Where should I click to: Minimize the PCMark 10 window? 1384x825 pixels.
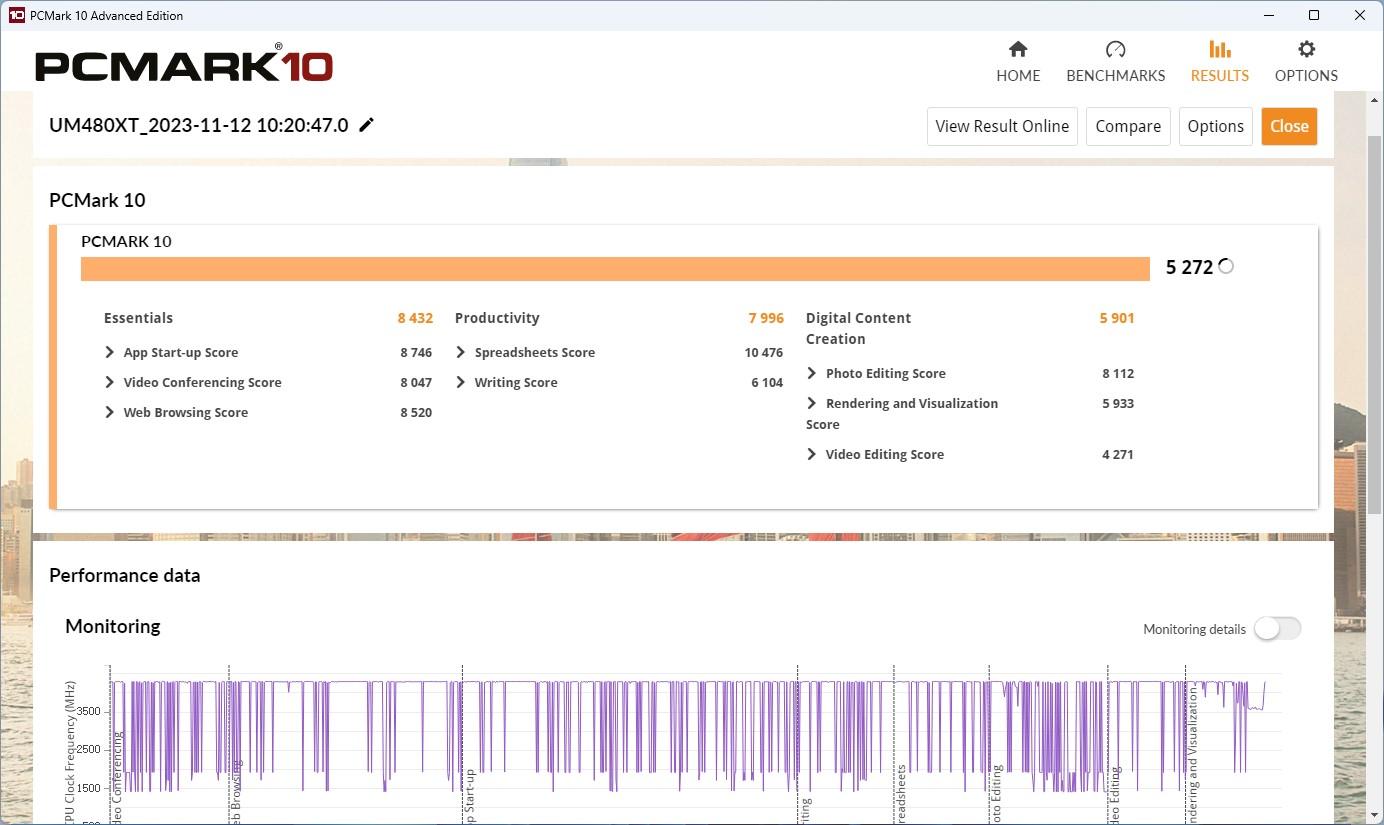point(1268,15)
